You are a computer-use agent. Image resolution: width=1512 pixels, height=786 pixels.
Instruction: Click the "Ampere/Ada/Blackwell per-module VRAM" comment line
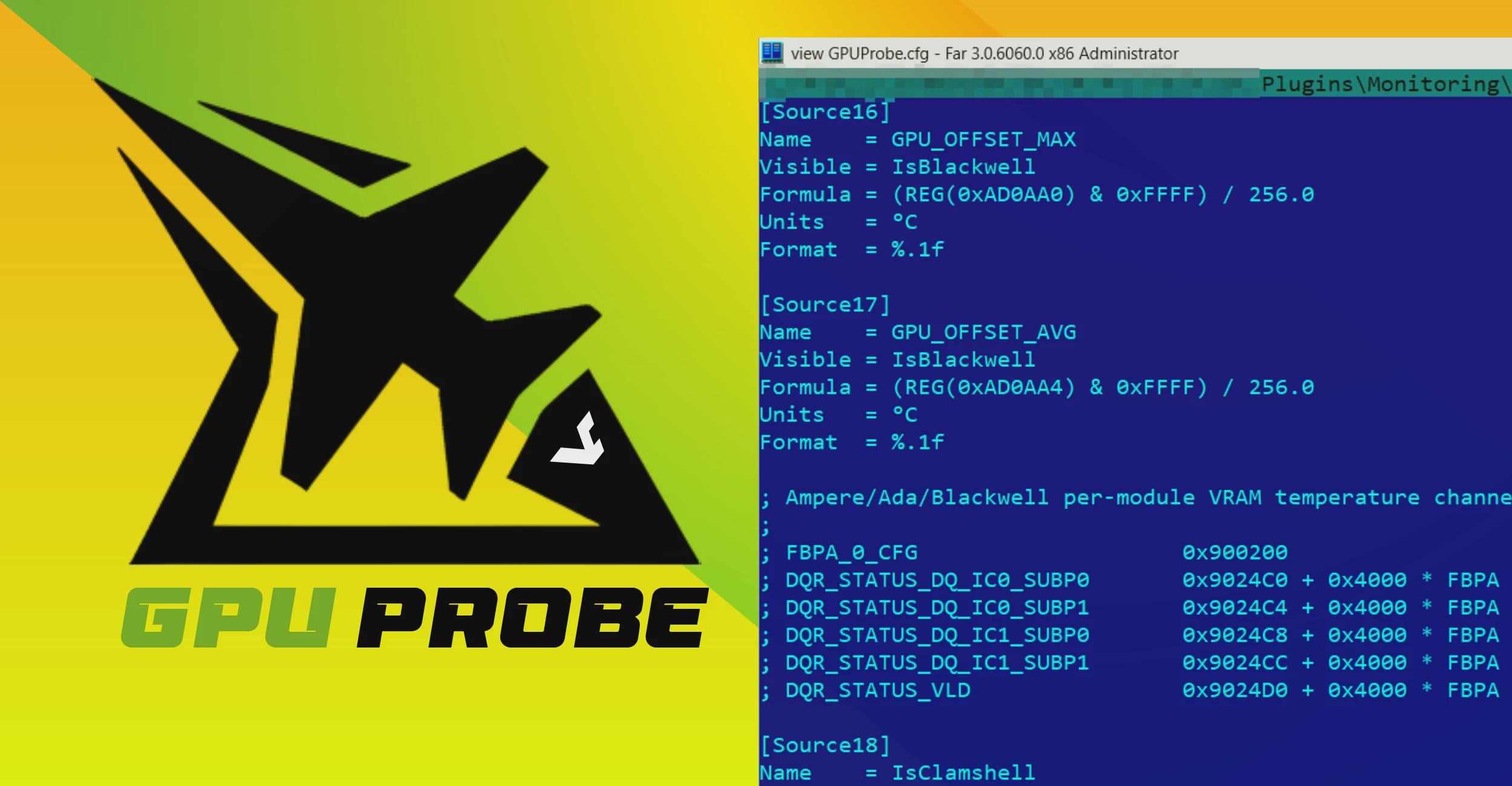point(1136,498)
